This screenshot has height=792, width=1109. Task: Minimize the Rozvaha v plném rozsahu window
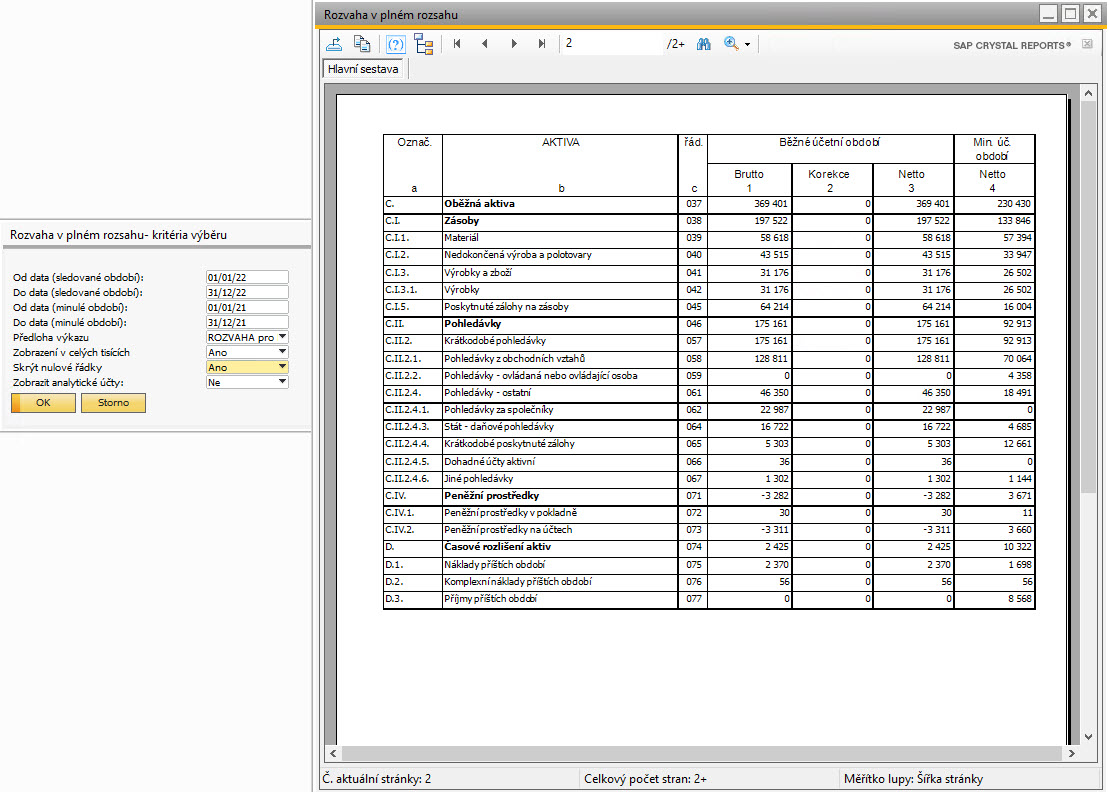1049,13
